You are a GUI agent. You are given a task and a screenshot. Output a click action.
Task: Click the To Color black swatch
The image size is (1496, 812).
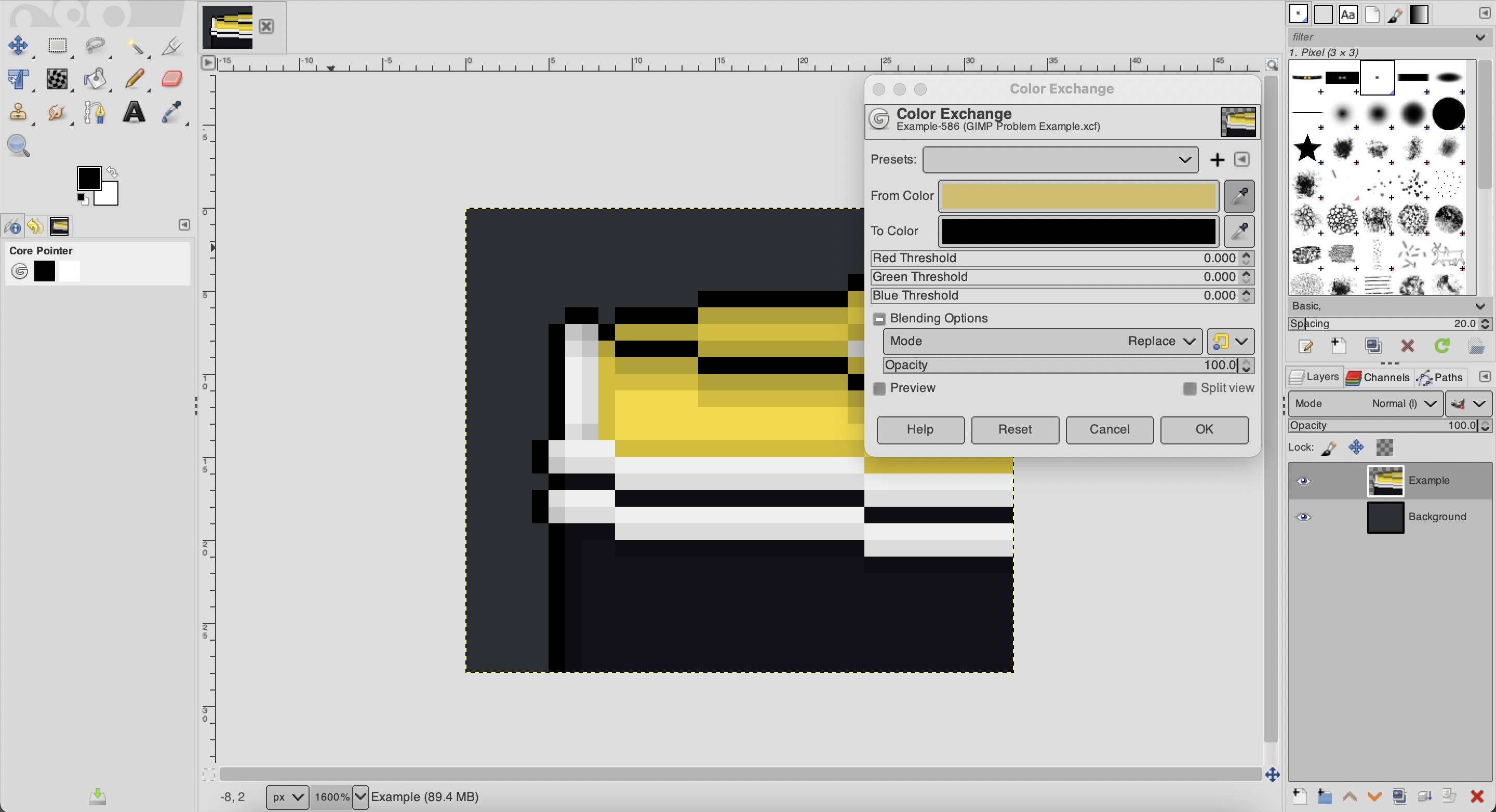pos(1078,232)
